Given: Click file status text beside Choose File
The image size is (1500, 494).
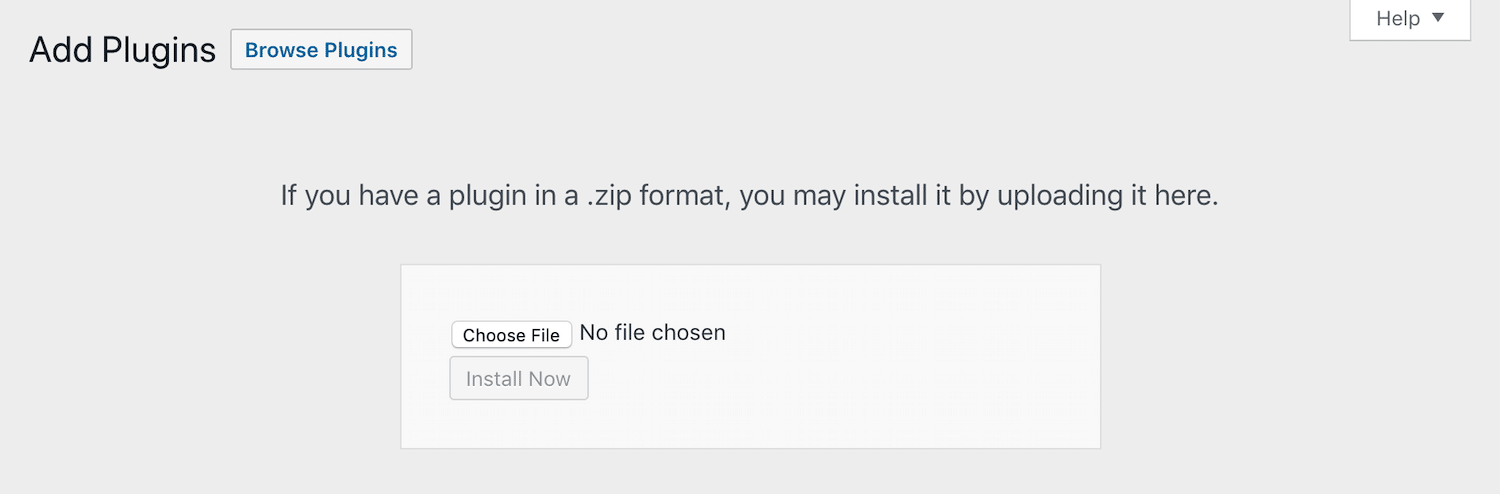Looking at the screenshot, I should click(x=653, y=333).
